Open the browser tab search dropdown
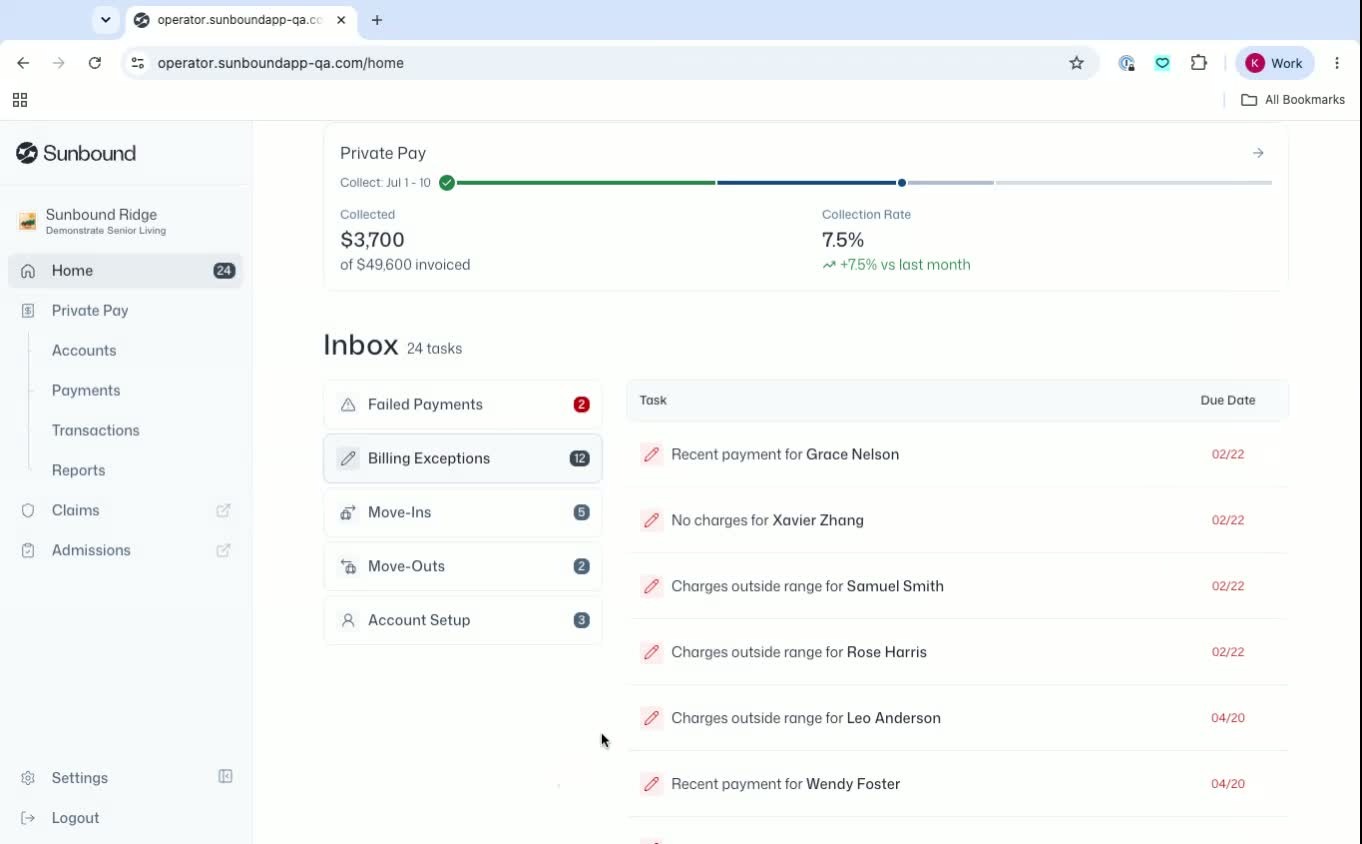 click(x=105, y=20)
